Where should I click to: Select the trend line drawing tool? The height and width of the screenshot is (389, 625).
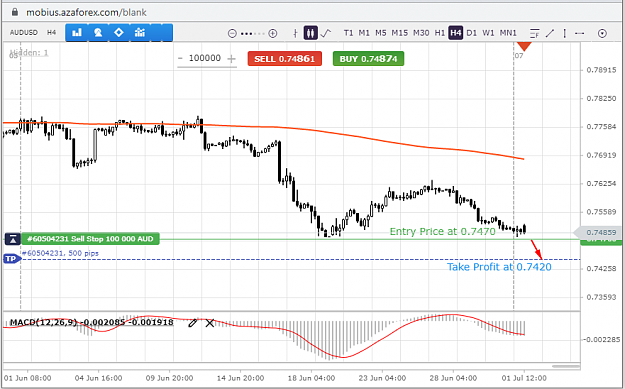pos(550,33)
